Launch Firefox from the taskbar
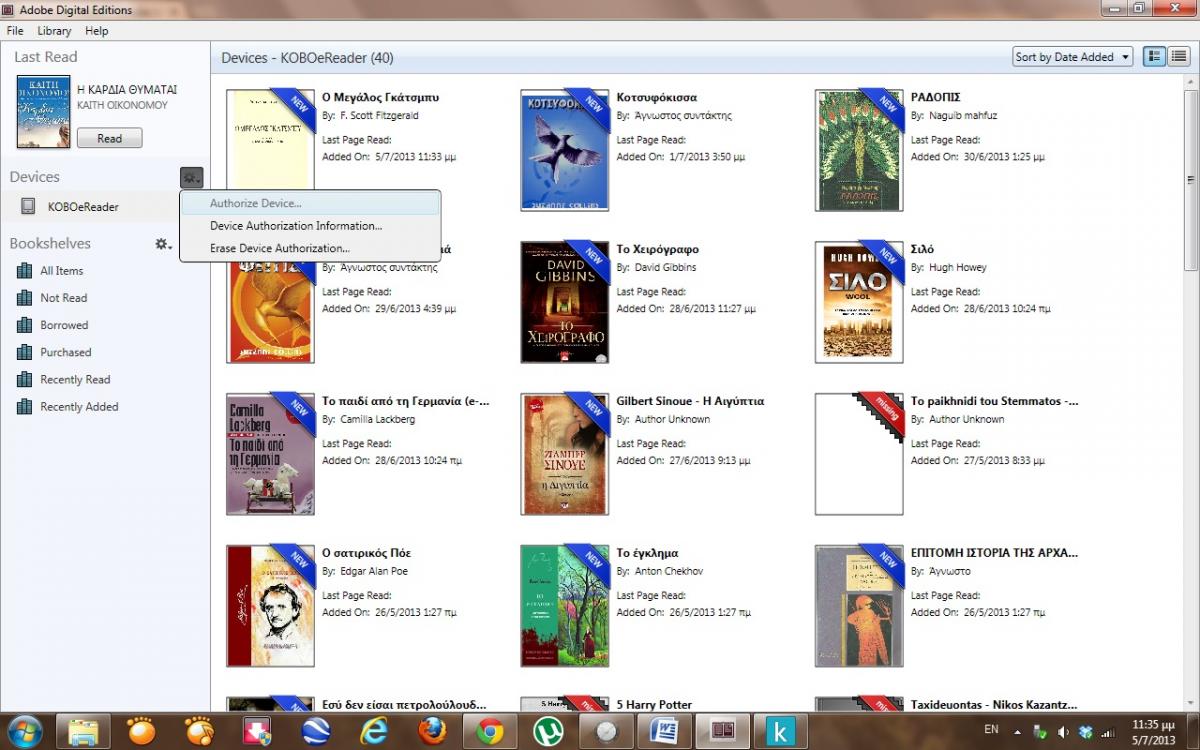 [x=432, y=732]
